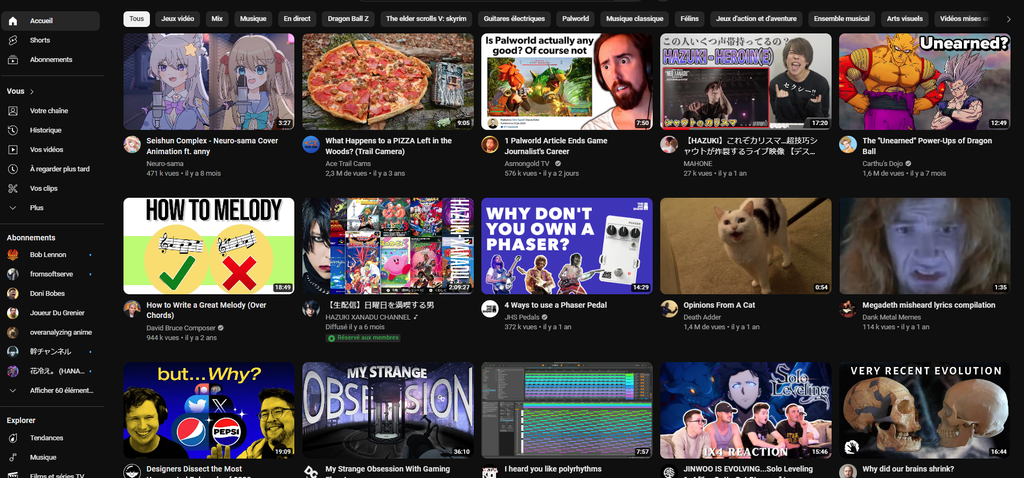
Task: Select the Félins filter chip
Action: click(x=689, y=19)
